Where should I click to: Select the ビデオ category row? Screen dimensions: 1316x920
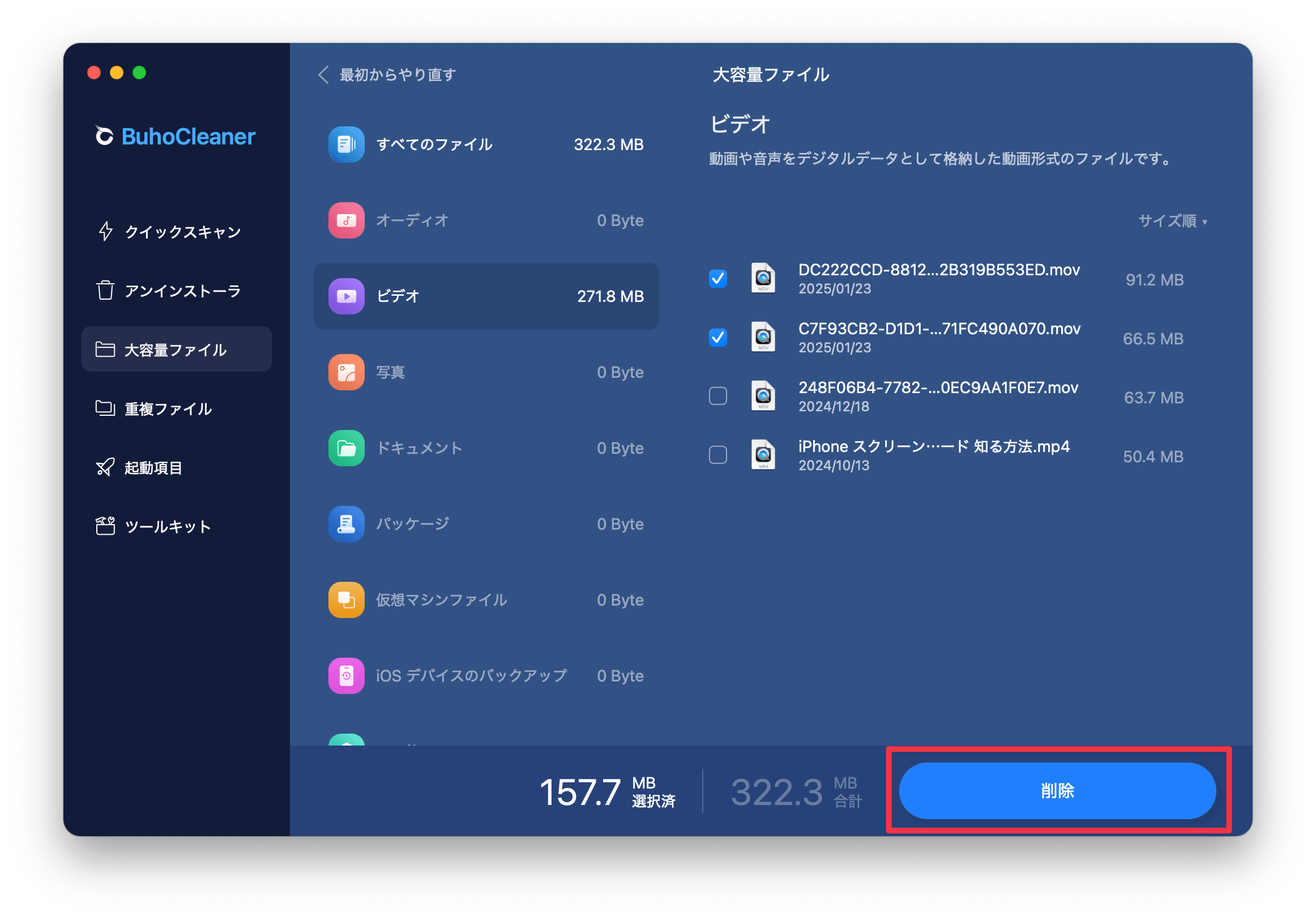tap(486, 296)
